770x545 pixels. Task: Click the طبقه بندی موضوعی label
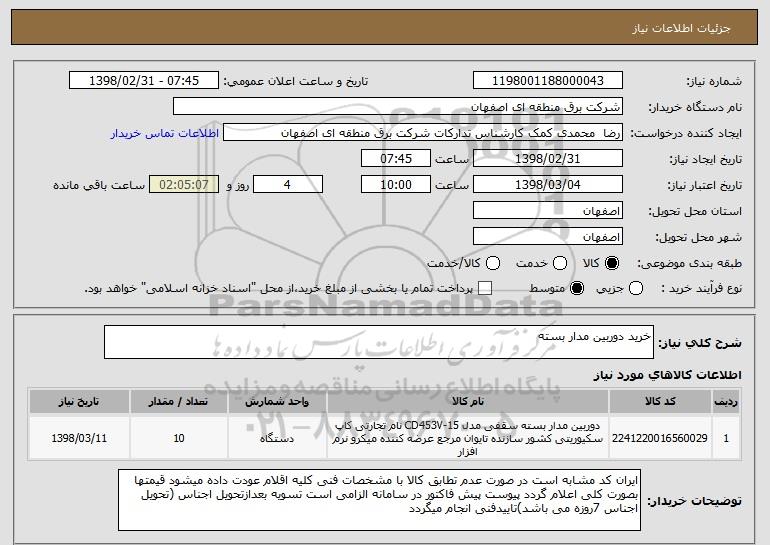click(x=689, y=263)
